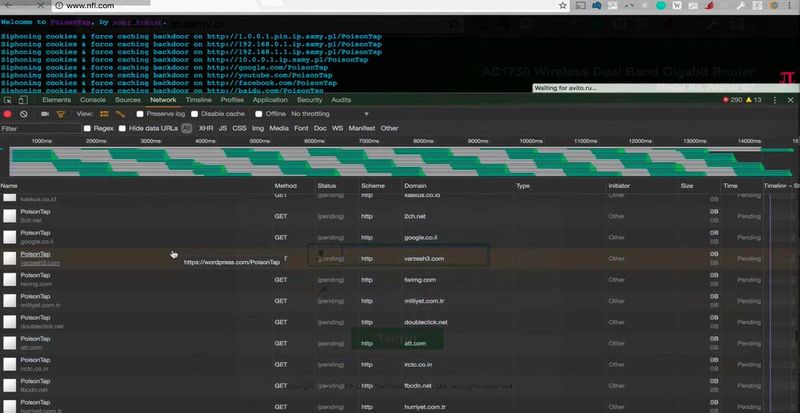Filter requests by Other type
Image resolution: width=800 pixels, height=413 pixels.
[389, 128]
